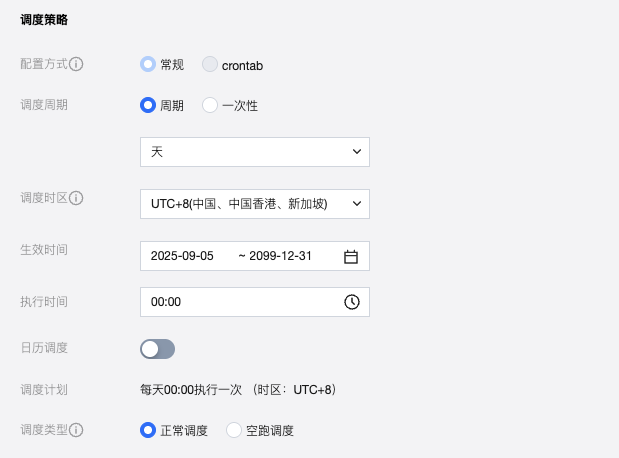The image size is (619, 458).
Task: Click the start date 2025-09-05
Action: [182, 256]
